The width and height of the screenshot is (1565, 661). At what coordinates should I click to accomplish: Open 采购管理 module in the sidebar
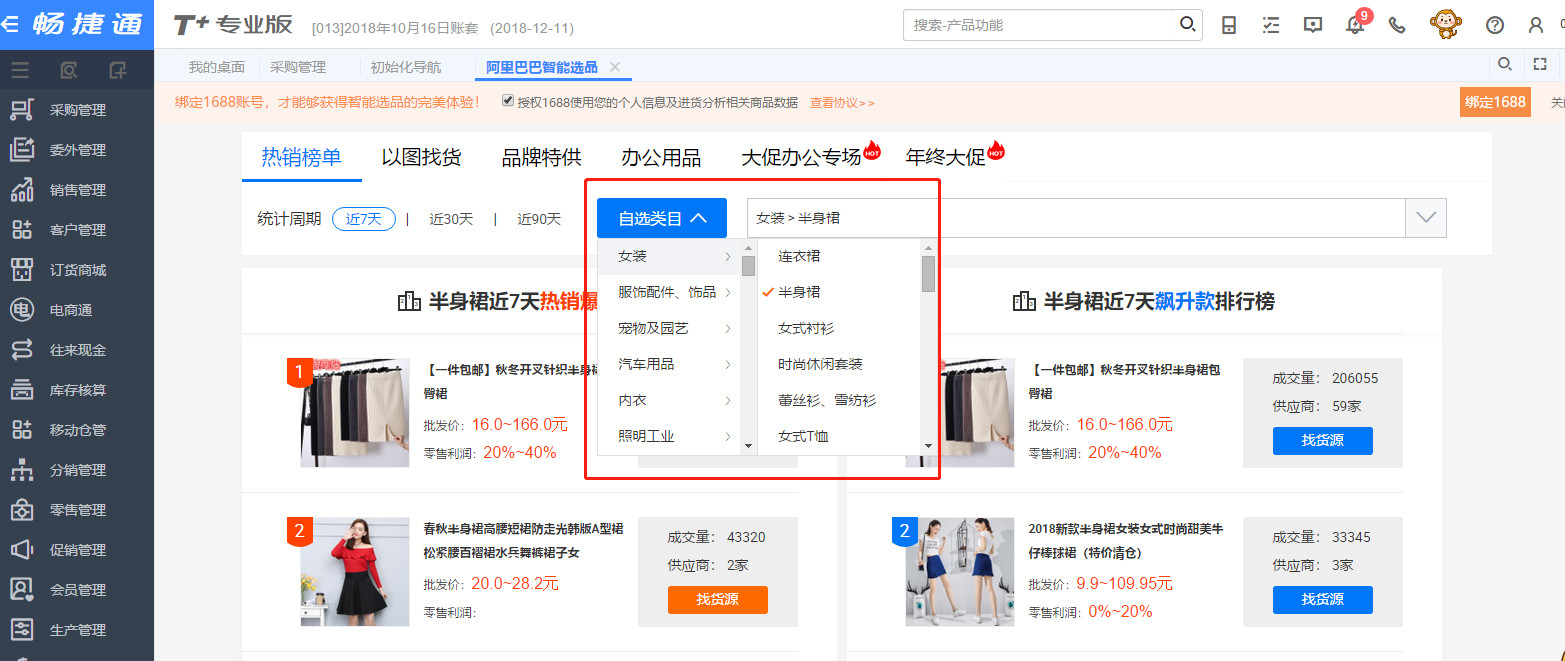pos(77,110)
